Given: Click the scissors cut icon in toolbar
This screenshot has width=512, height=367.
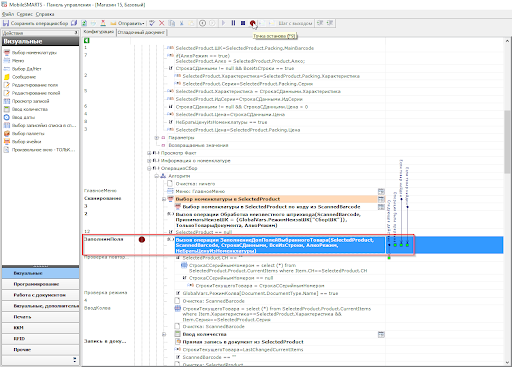Looking at the screenshot, I should pos(182,23).
